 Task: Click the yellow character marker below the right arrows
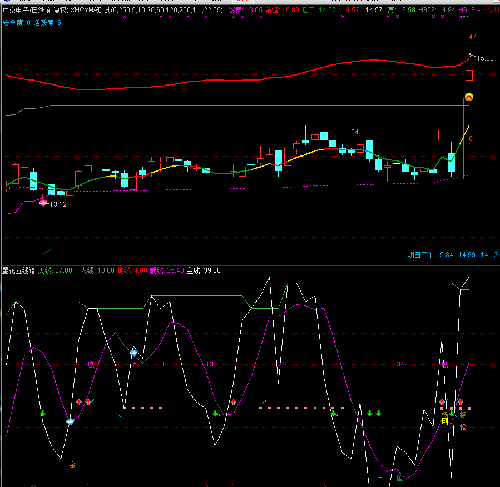pyautogui.click(x=445, y=421)
